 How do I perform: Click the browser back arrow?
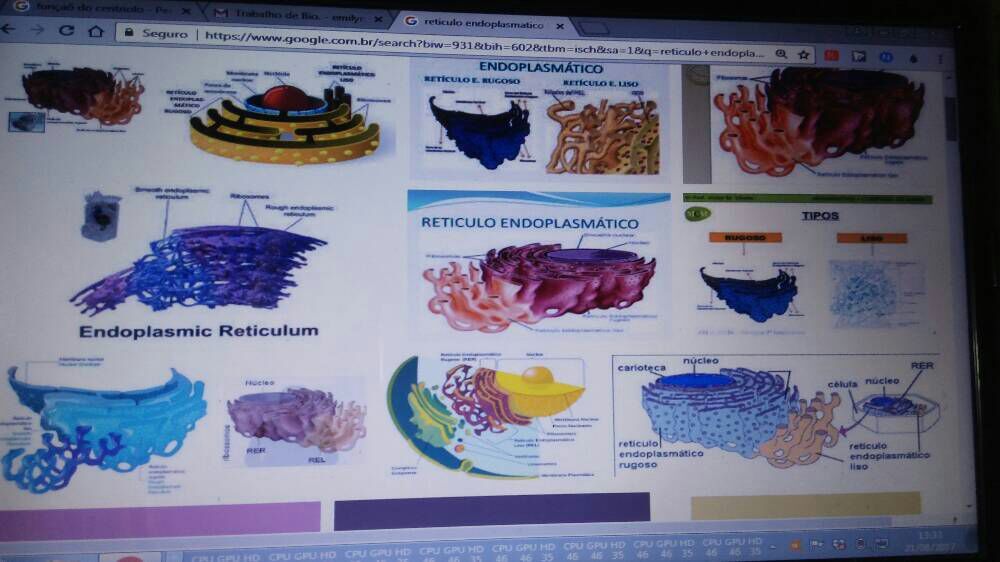8,29
